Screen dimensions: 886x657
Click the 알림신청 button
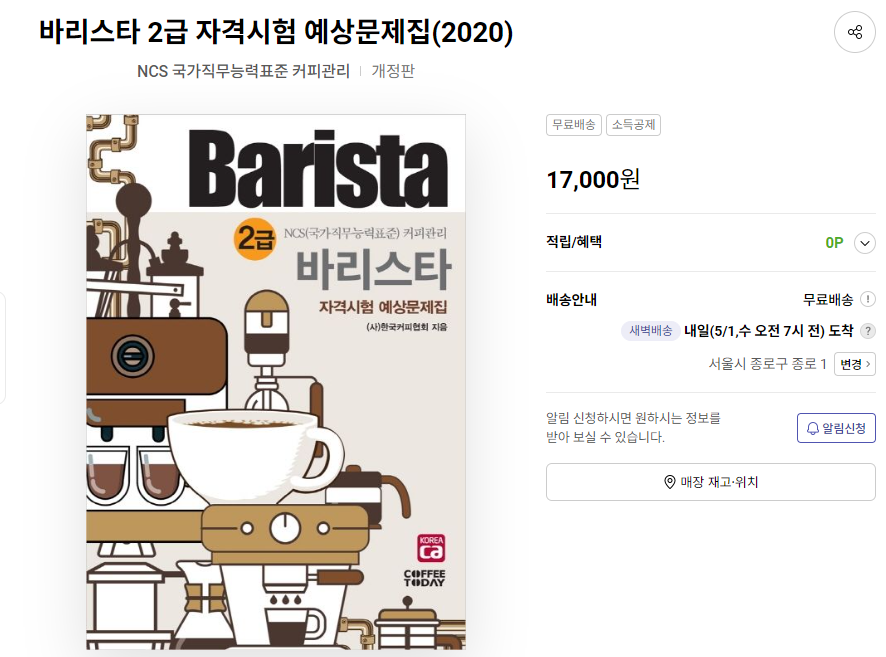pyautogui.click(x=836, y=428)
